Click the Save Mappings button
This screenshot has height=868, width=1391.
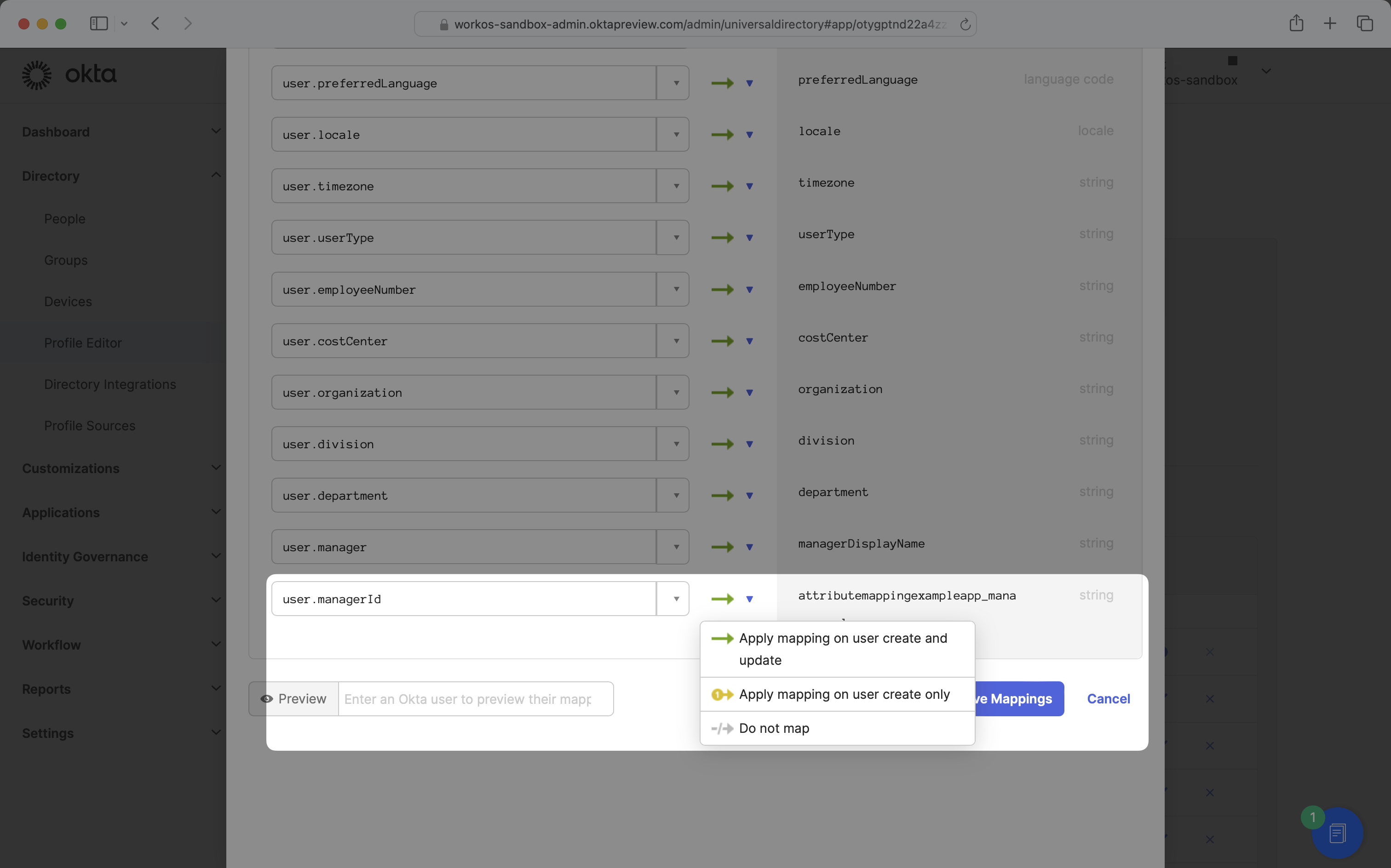tap(1019, 699)
